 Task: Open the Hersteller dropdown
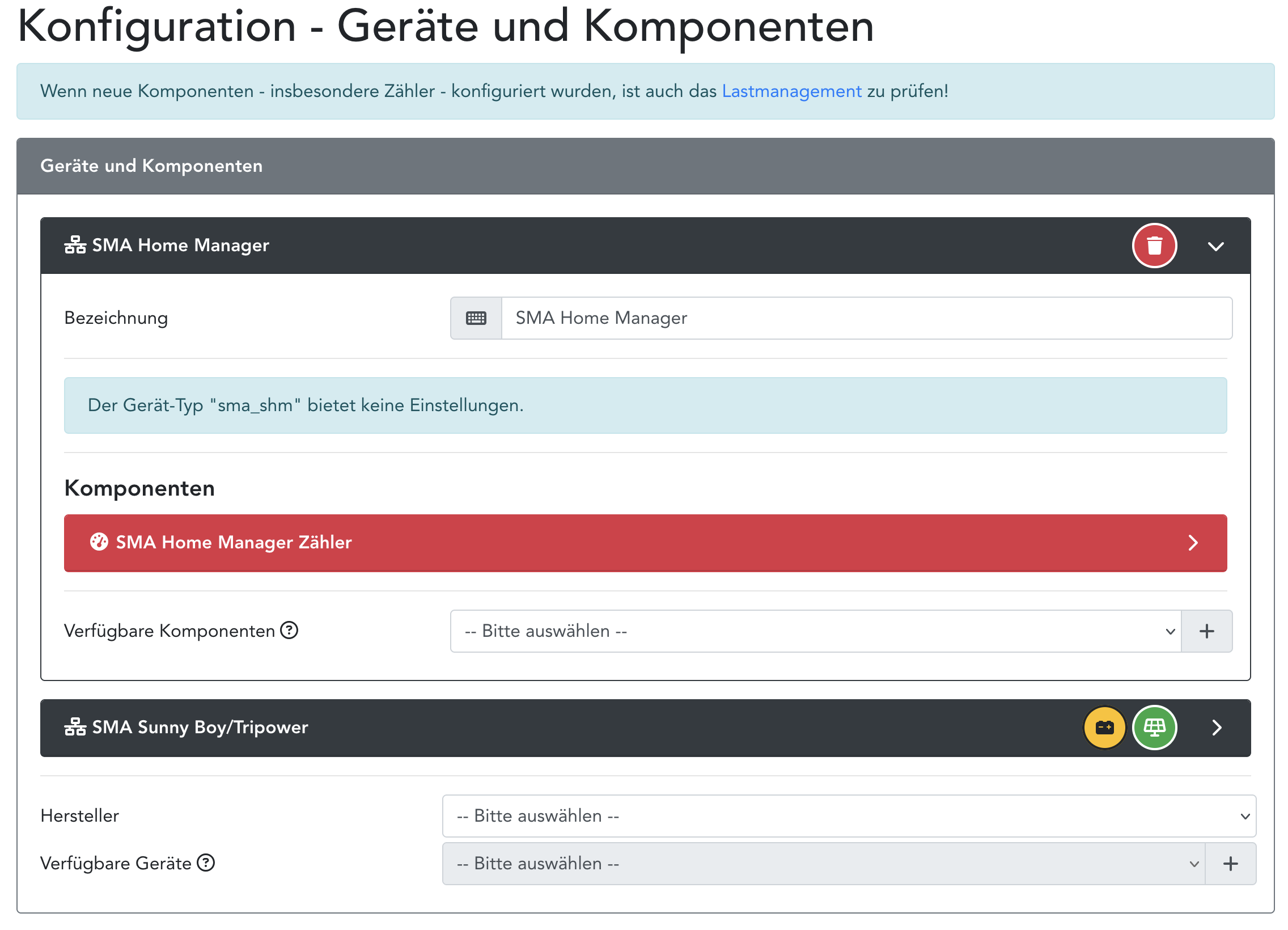coord(849,816)
